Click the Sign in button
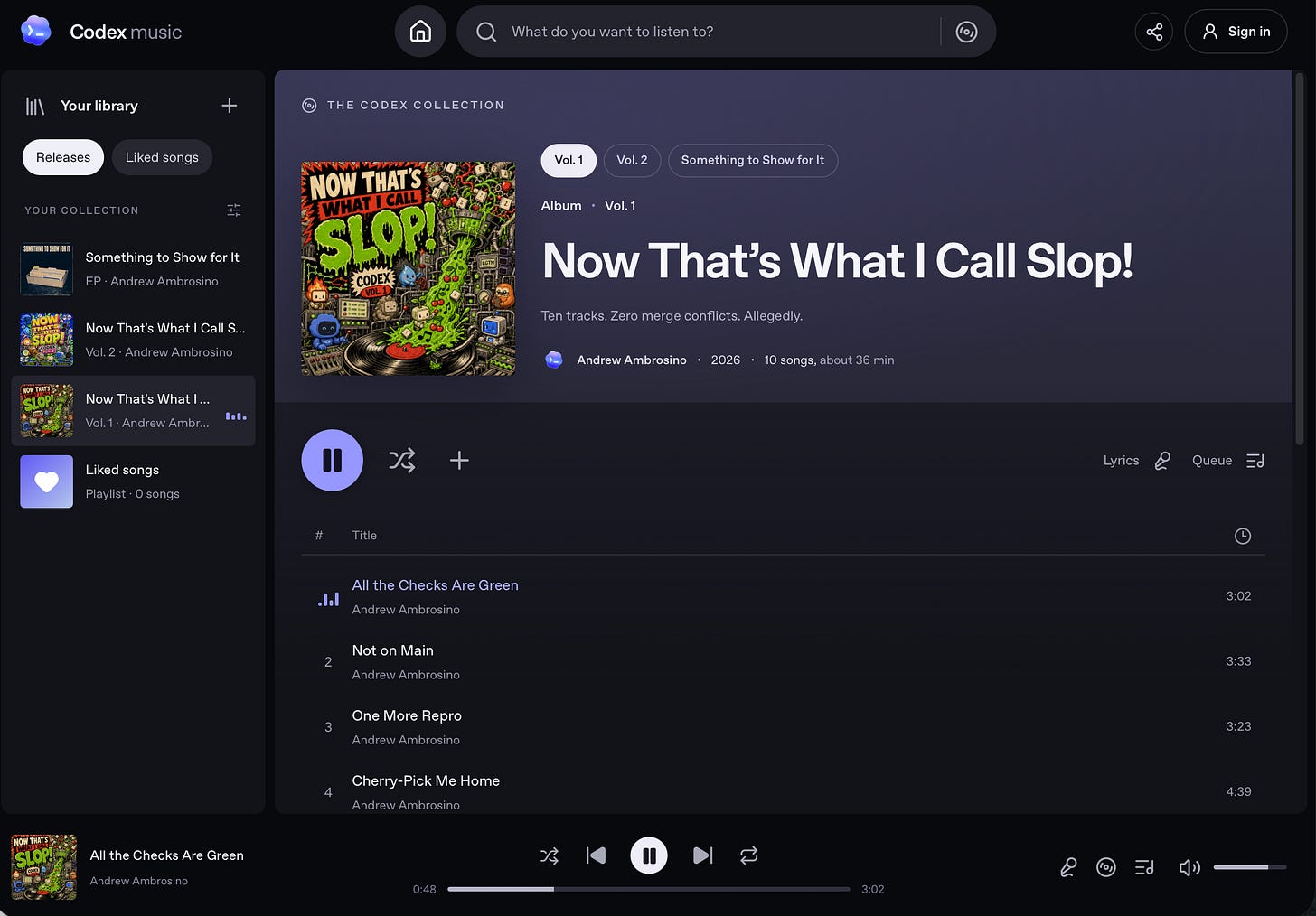The width and height of the screenshot is (1316, 916). 1236,32
